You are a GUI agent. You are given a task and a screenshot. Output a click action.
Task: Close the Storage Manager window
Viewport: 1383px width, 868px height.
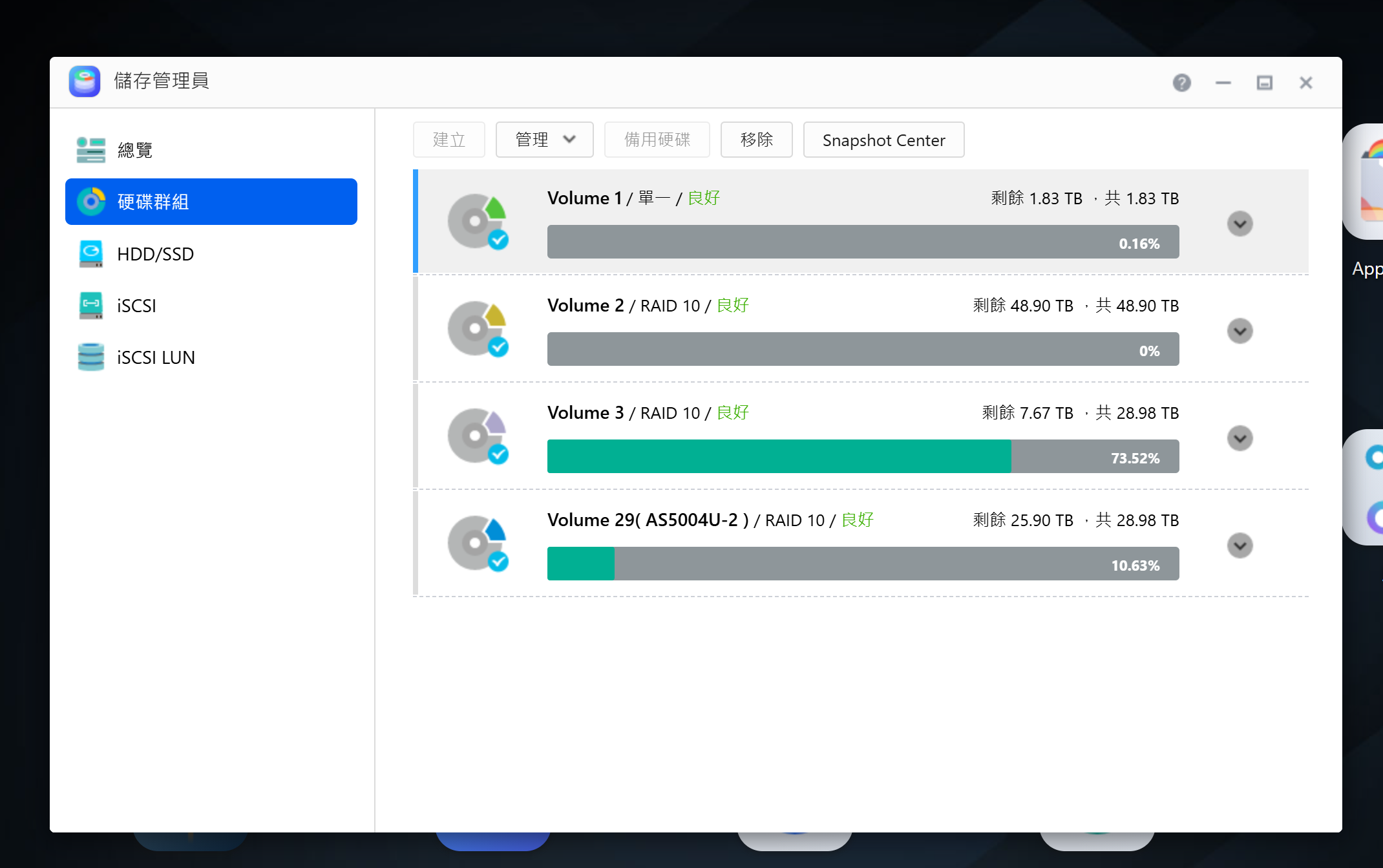click(1306, 83)
